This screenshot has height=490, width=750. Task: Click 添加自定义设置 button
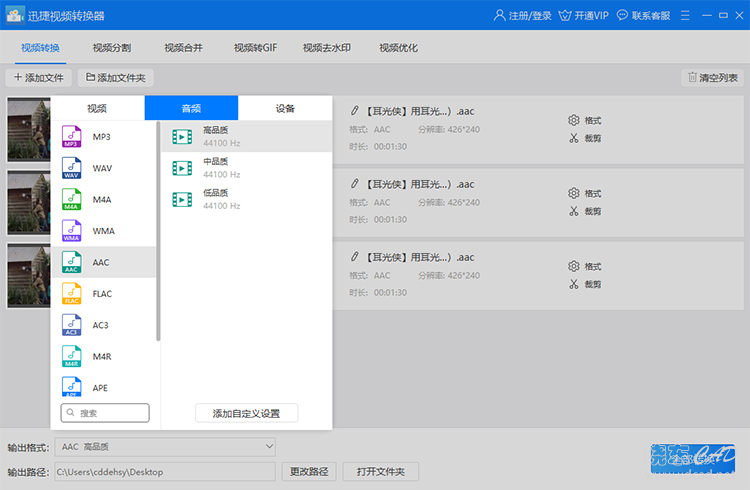click(246, 413)
